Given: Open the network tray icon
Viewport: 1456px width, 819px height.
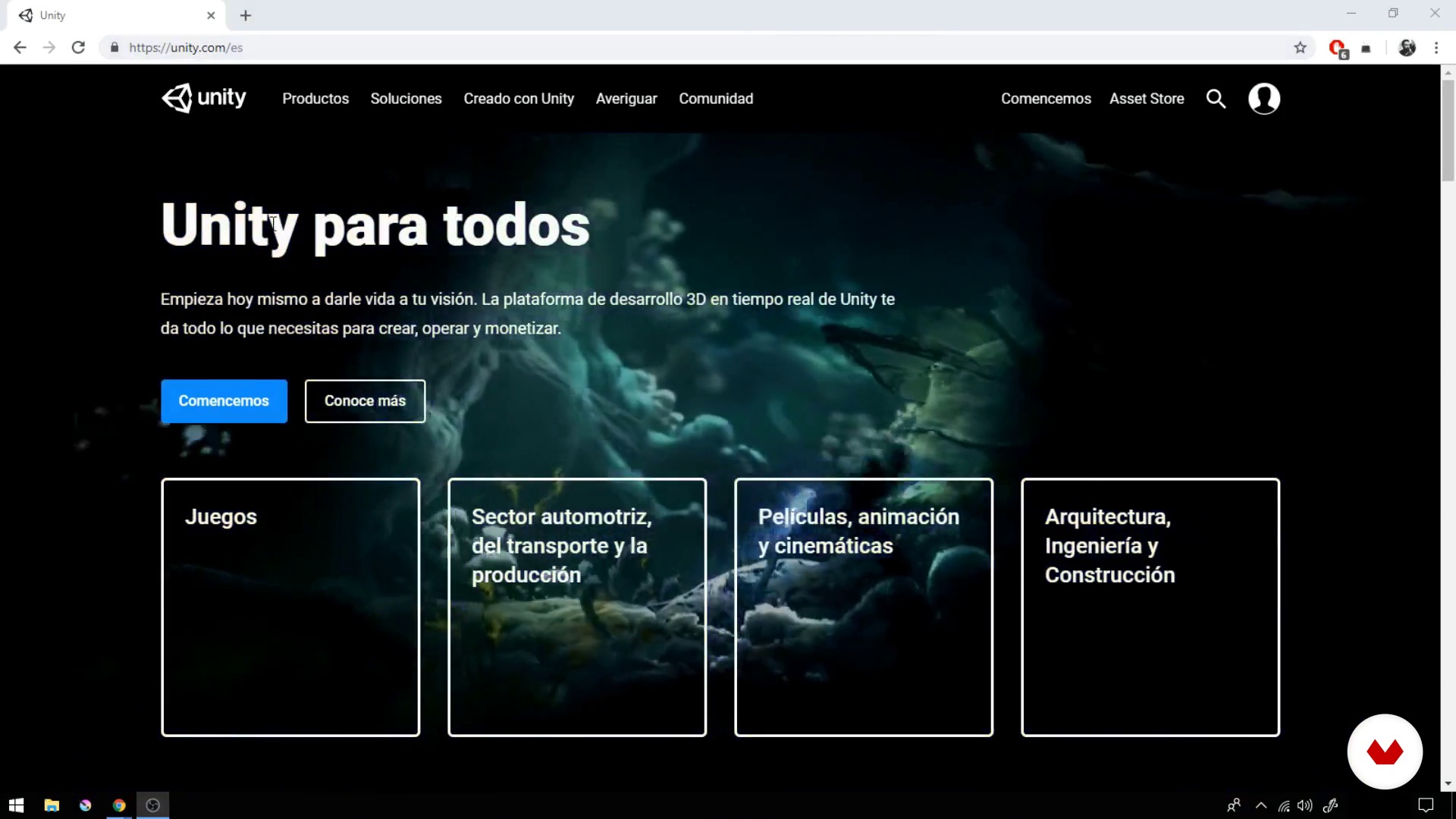Looking at the screenshot, I should click(x=1284, y=805).
